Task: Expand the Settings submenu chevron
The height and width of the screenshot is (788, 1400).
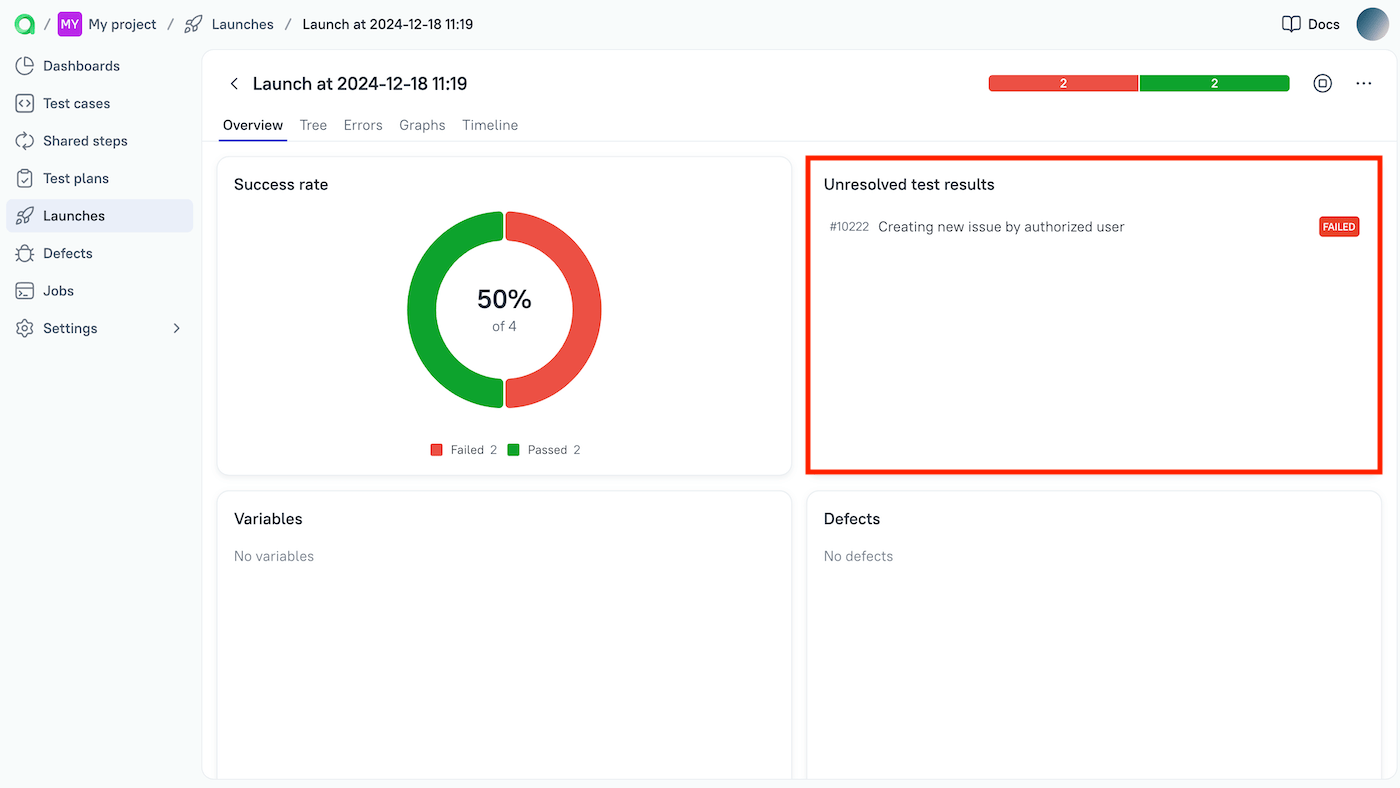Action: point(176,328)
